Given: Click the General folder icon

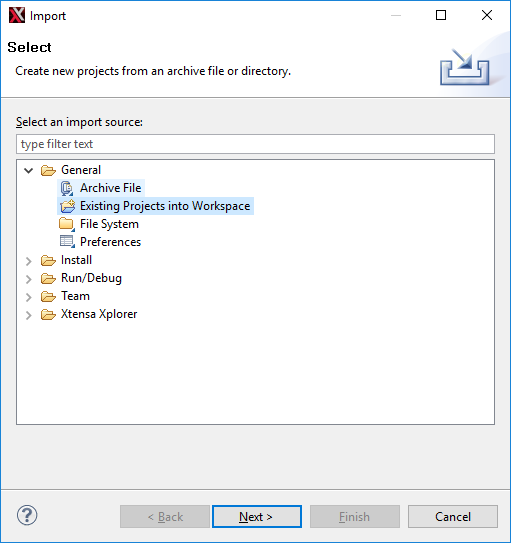Looking at the screenshot, I should [x=48, y=170].
